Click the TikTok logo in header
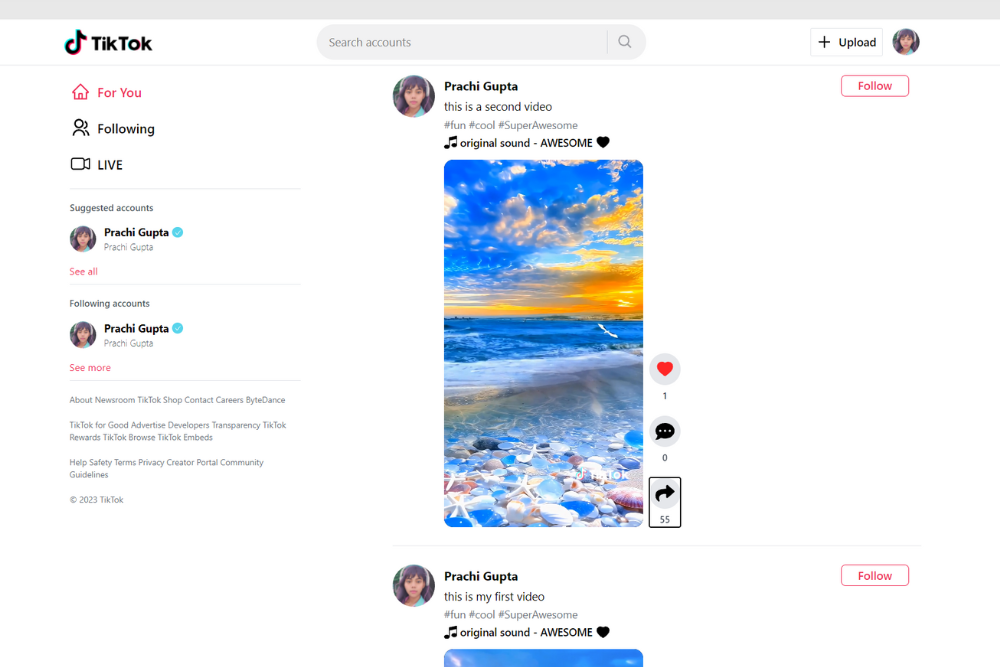Screen dimensions: 1000x667 click(108, 43)
